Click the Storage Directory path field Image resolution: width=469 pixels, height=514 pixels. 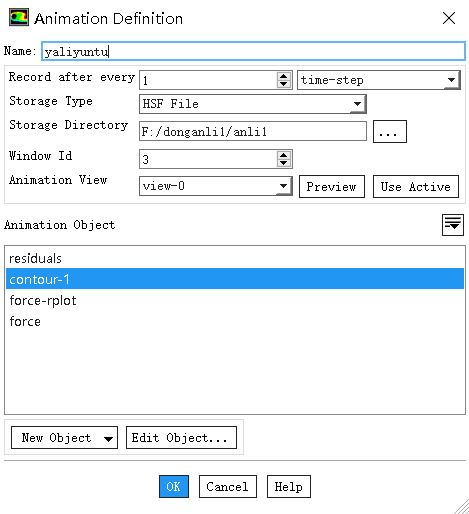click(253, 131)
